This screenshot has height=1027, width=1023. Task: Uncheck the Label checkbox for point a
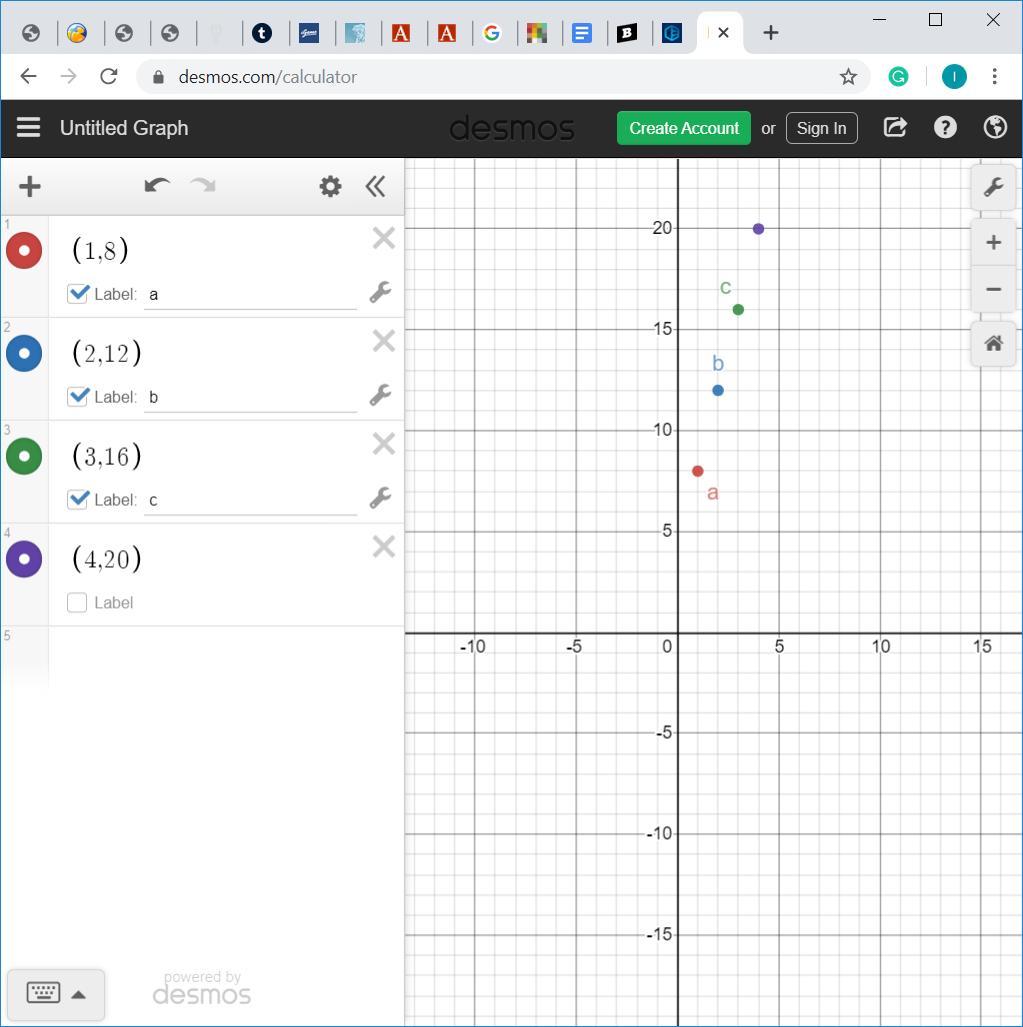click(77, 293)
